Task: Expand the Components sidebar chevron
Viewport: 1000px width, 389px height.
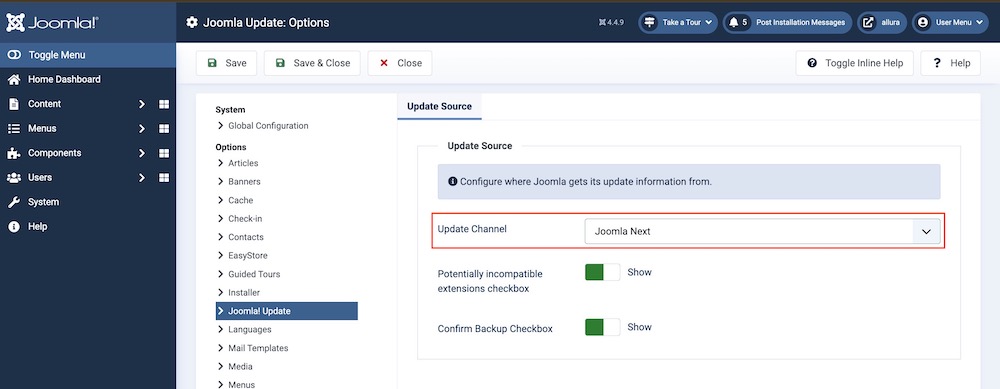Action: click(x=142, y=153)
